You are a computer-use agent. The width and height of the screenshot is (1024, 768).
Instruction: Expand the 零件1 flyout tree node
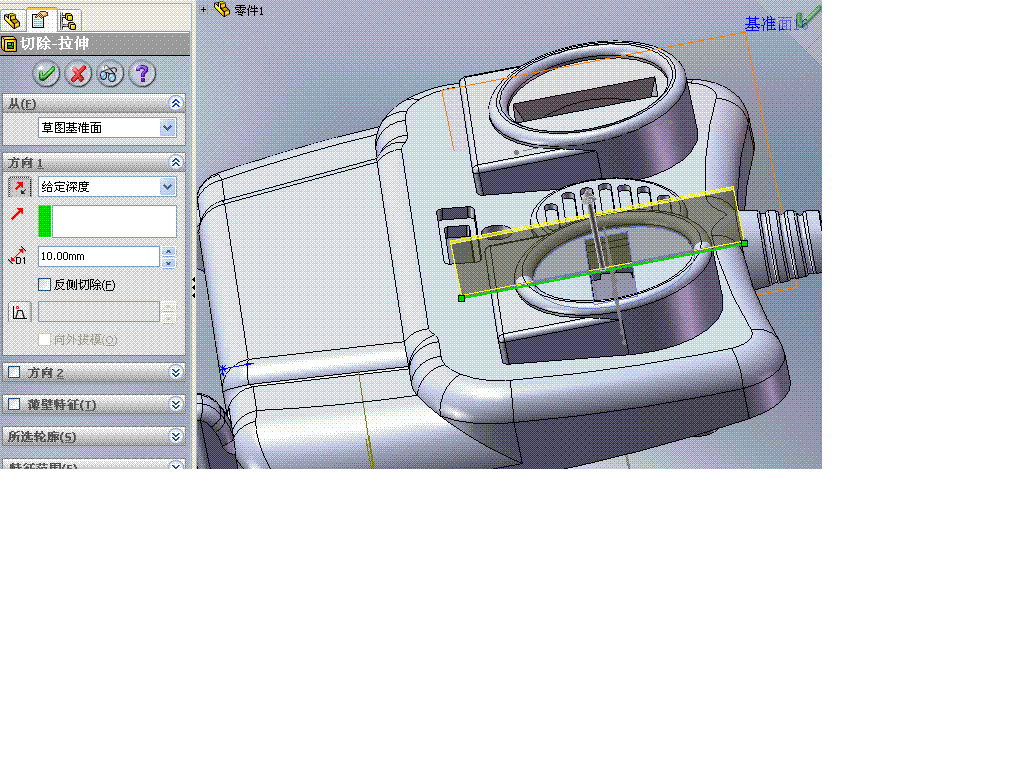click(x=204, y=10)
